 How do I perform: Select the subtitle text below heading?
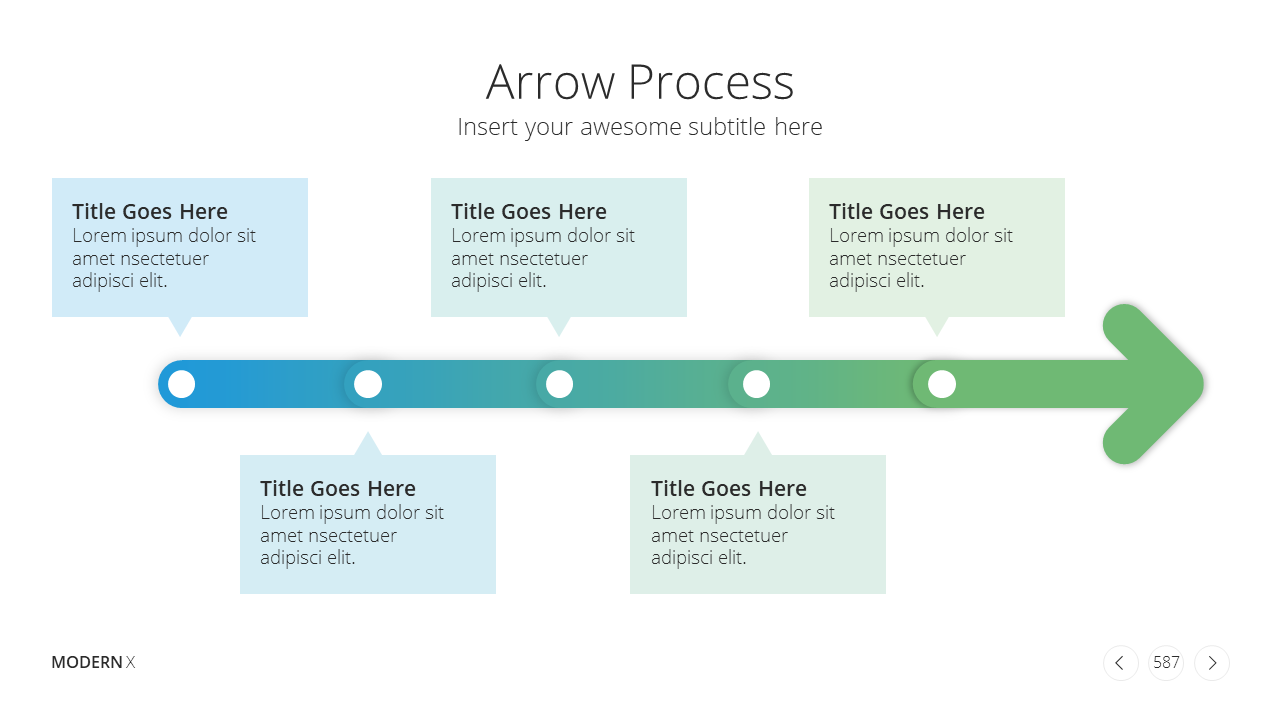click(640, 127)
